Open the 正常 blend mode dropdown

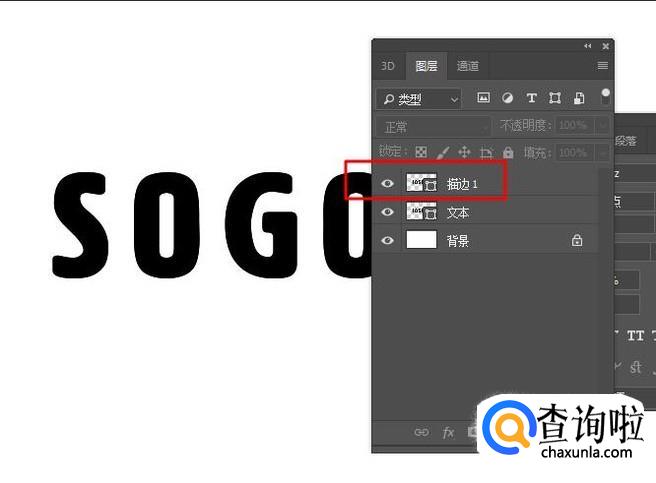(433, 126)
